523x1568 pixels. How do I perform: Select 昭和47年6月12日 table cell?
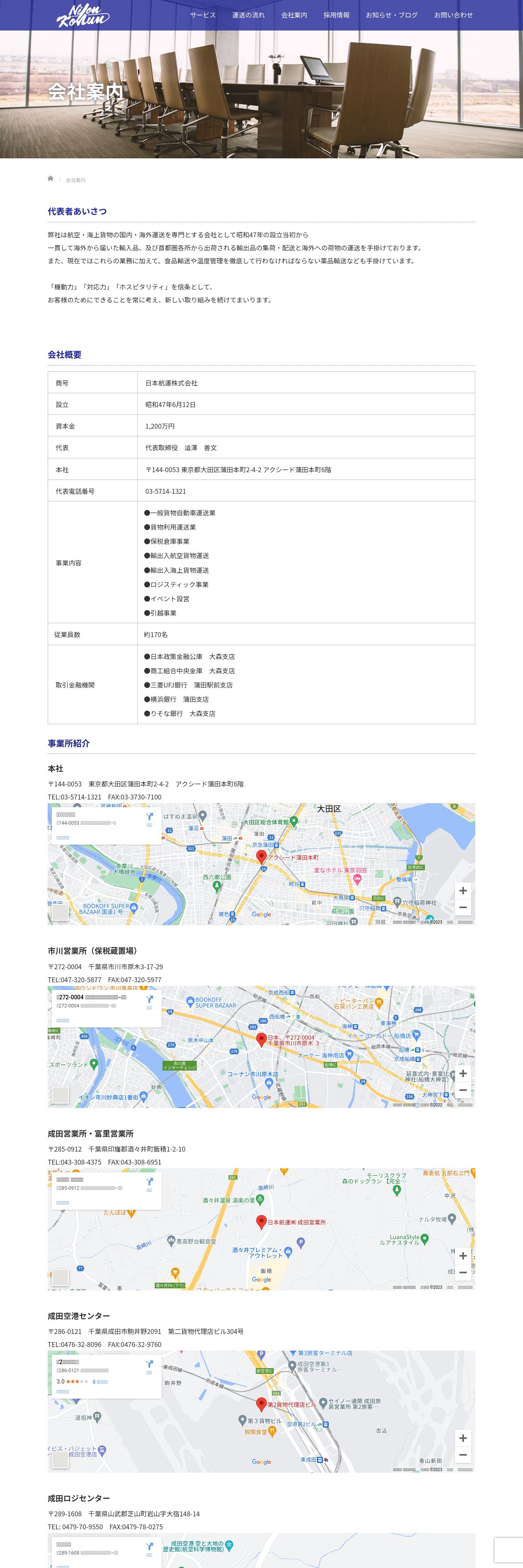tap(306, 404)
